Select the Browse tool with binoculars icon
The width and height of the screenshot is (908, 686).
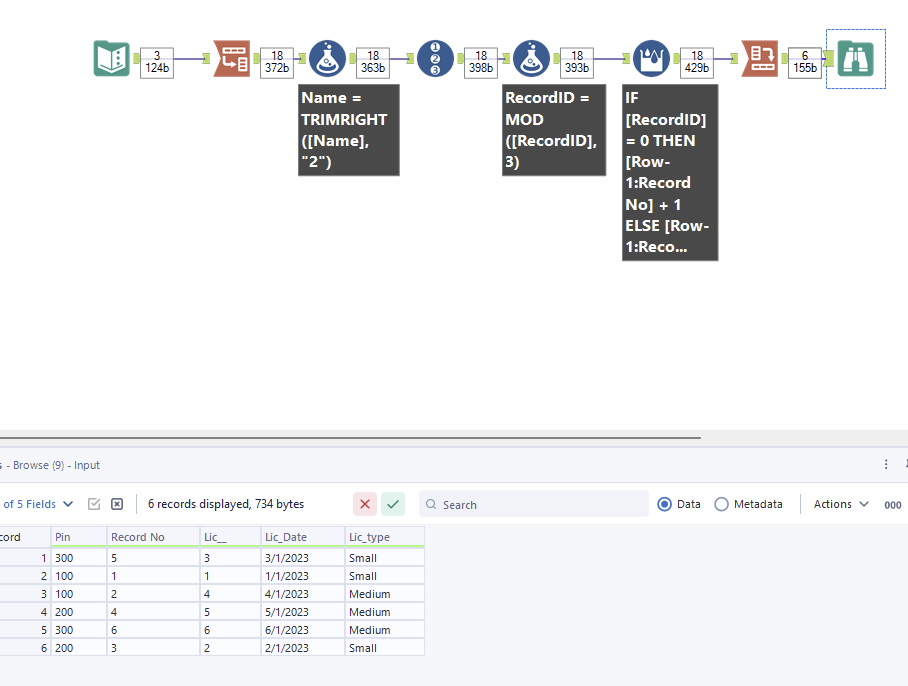click(855, 58)
